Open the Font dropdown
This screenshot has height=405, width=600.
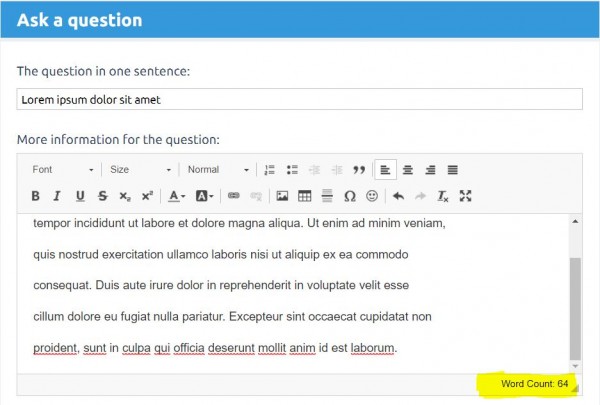click(62, 170)
